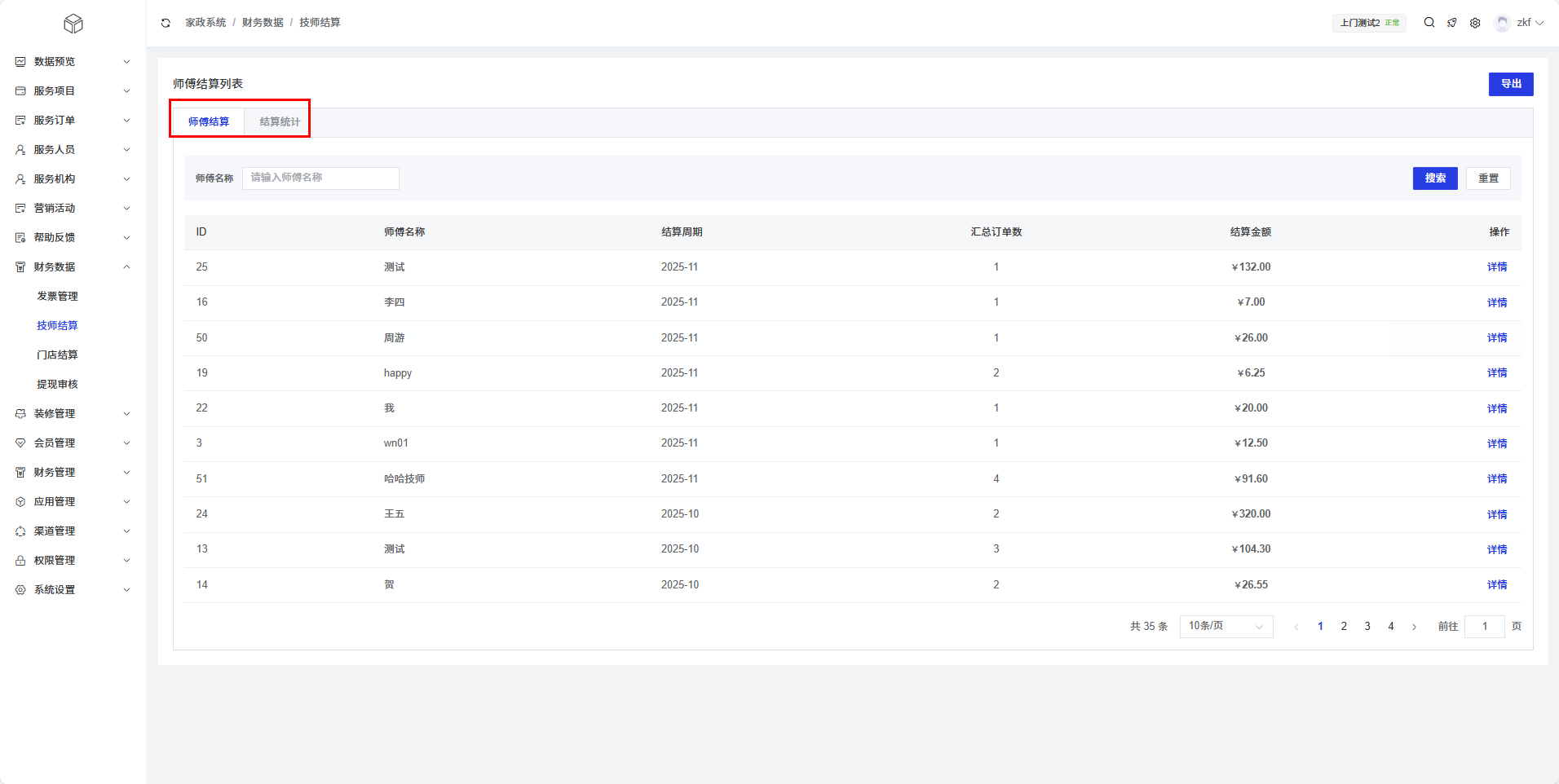Expand the 会员管理 menu chevron
This screenshot has width=1559, height=784.
126,443
